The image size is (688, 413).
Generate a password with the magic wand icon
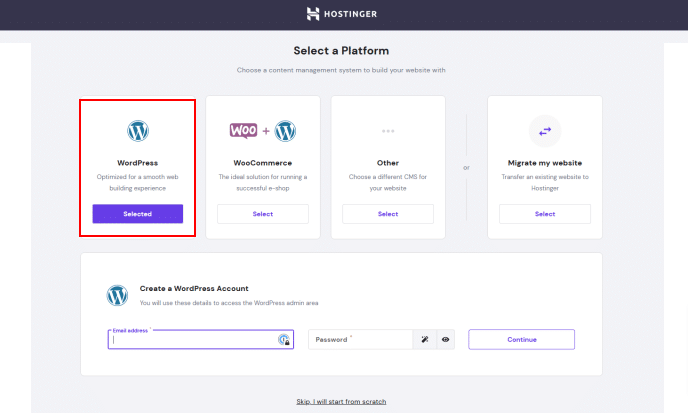click(425, 339)
